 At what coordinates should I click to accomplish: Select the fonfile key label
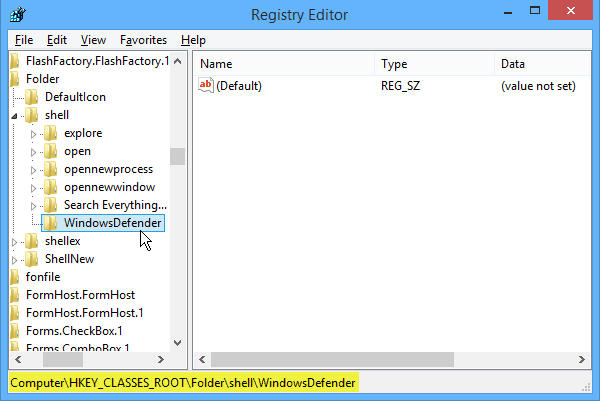[43, 277]
